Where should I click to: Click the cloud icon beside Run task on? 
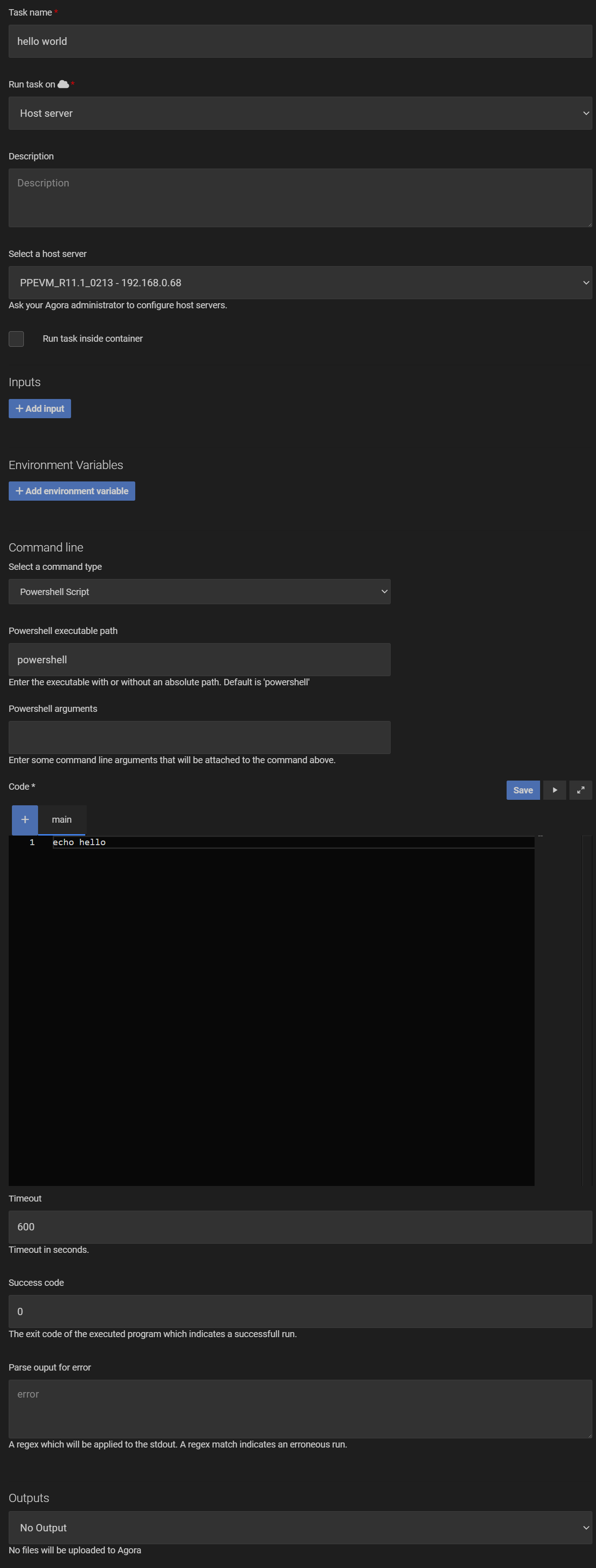click(63, 85)
